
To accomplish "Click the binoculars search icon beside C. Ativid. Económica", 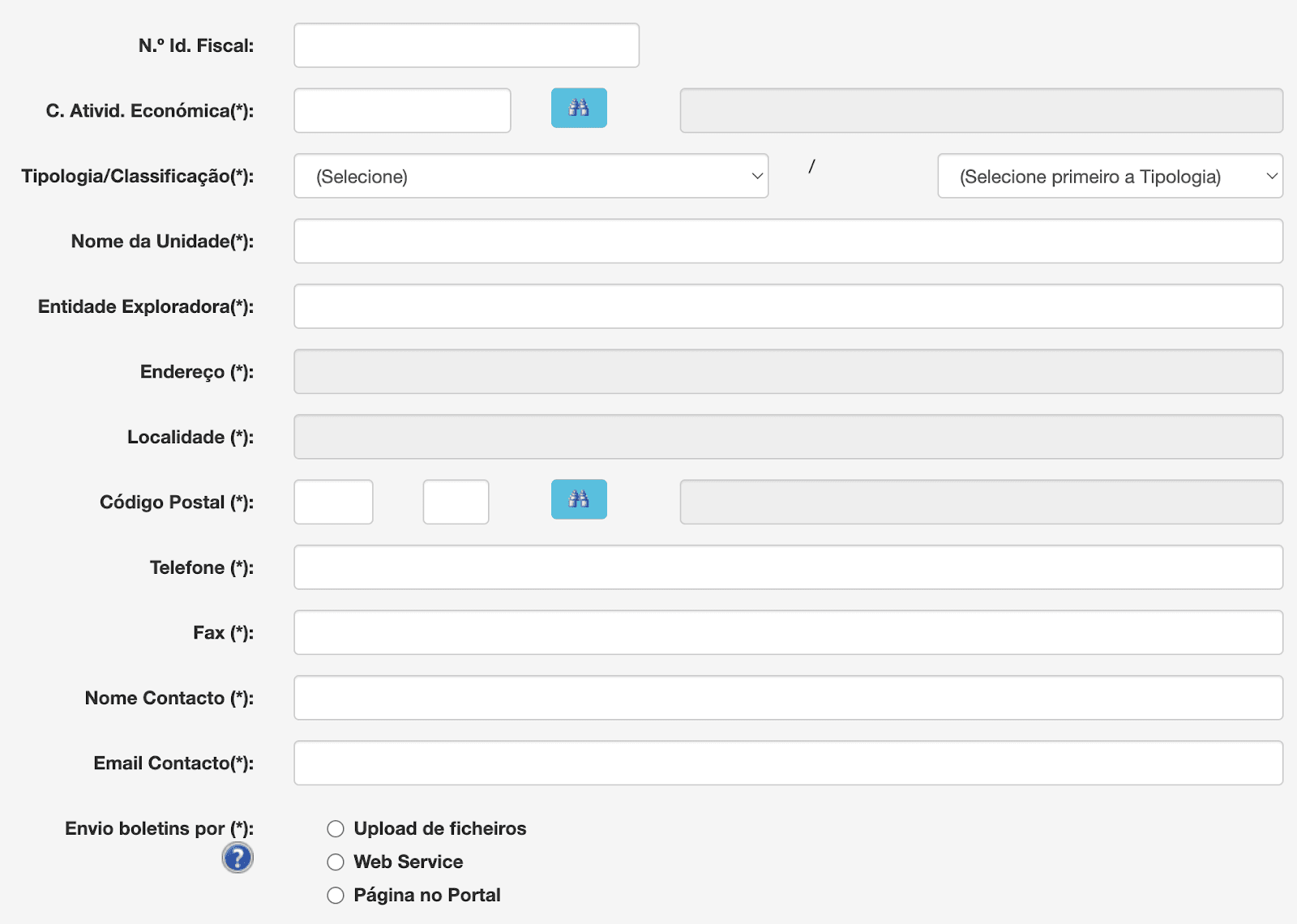I will point(579,108).
